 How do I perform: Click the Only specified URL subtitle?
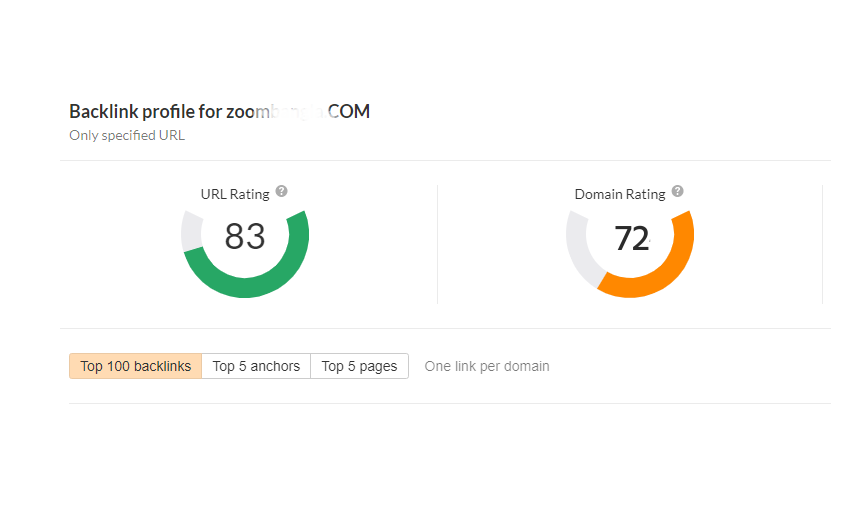(127, 135)
